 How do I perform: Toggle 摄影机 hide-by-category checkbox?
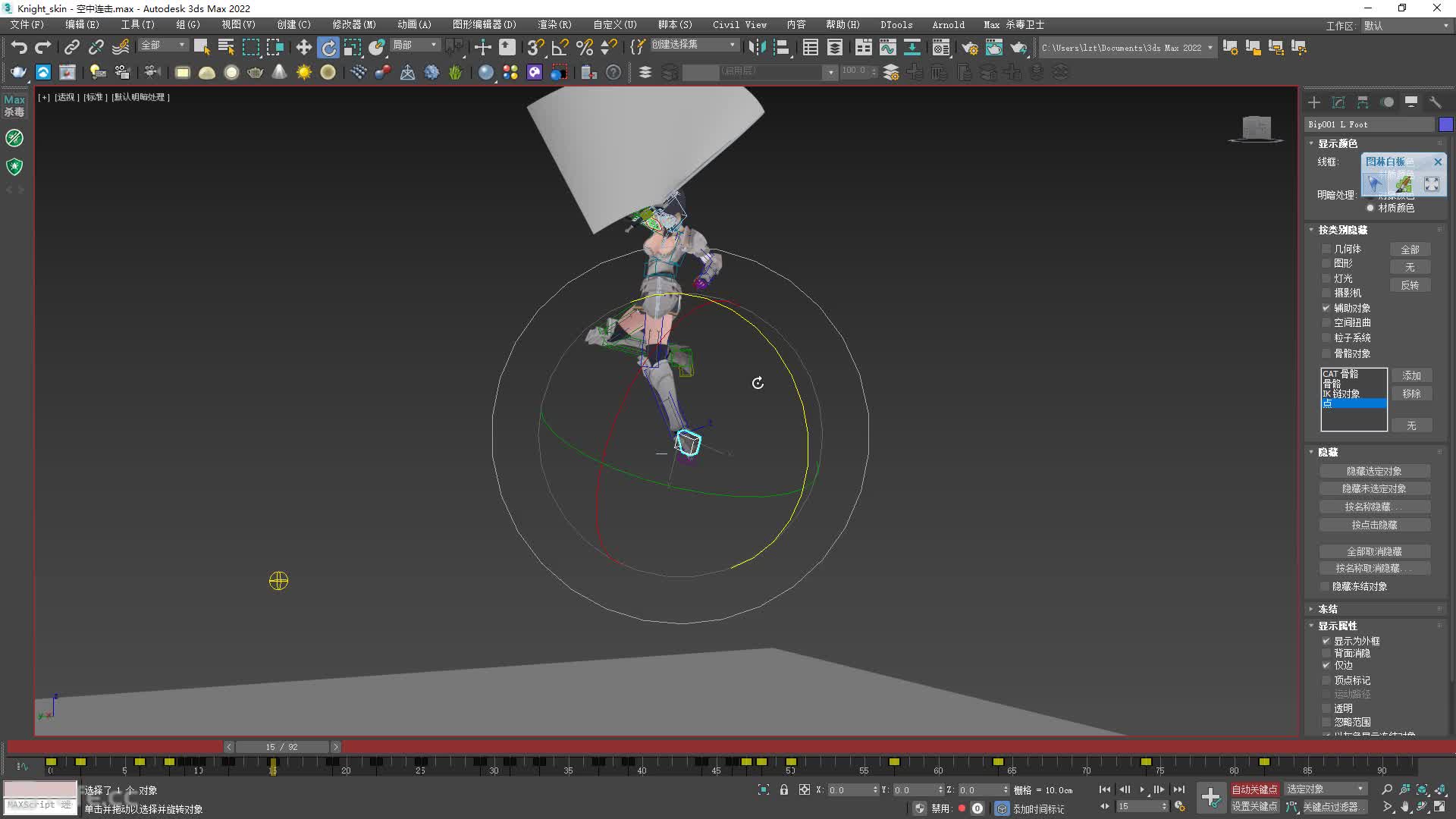coord(1326,293)
